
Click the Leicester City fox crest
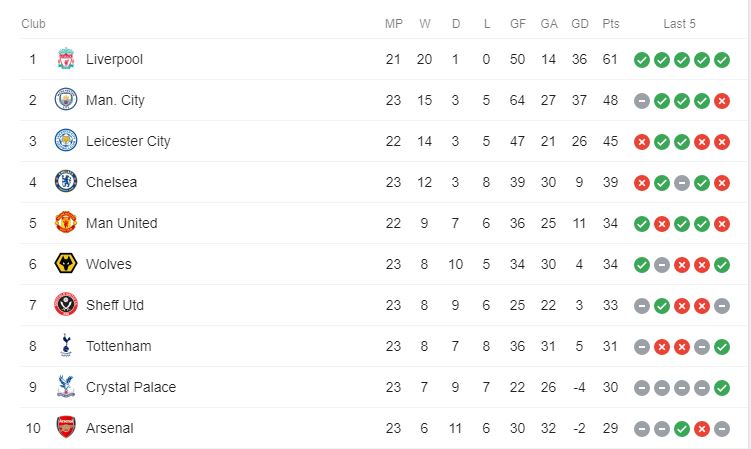click(x=66, y=141)
